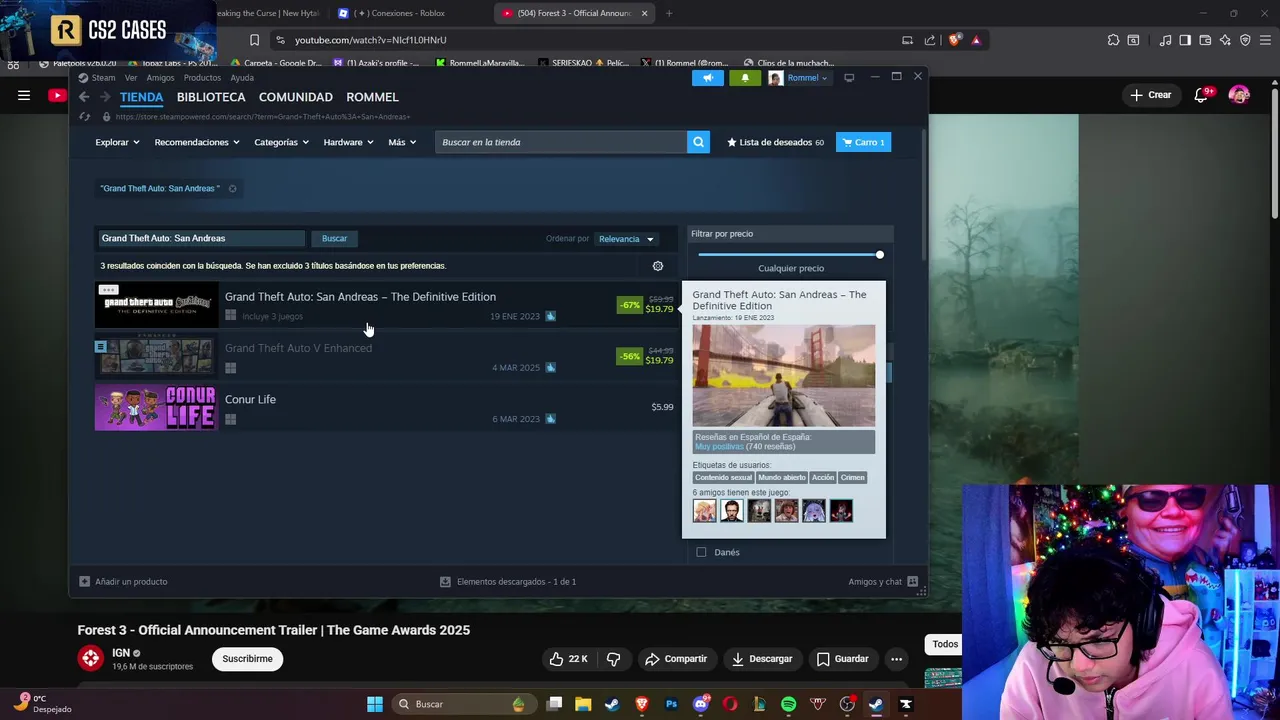
Task: Expand Categorías dropdown menu
Action: pos(281,142)
